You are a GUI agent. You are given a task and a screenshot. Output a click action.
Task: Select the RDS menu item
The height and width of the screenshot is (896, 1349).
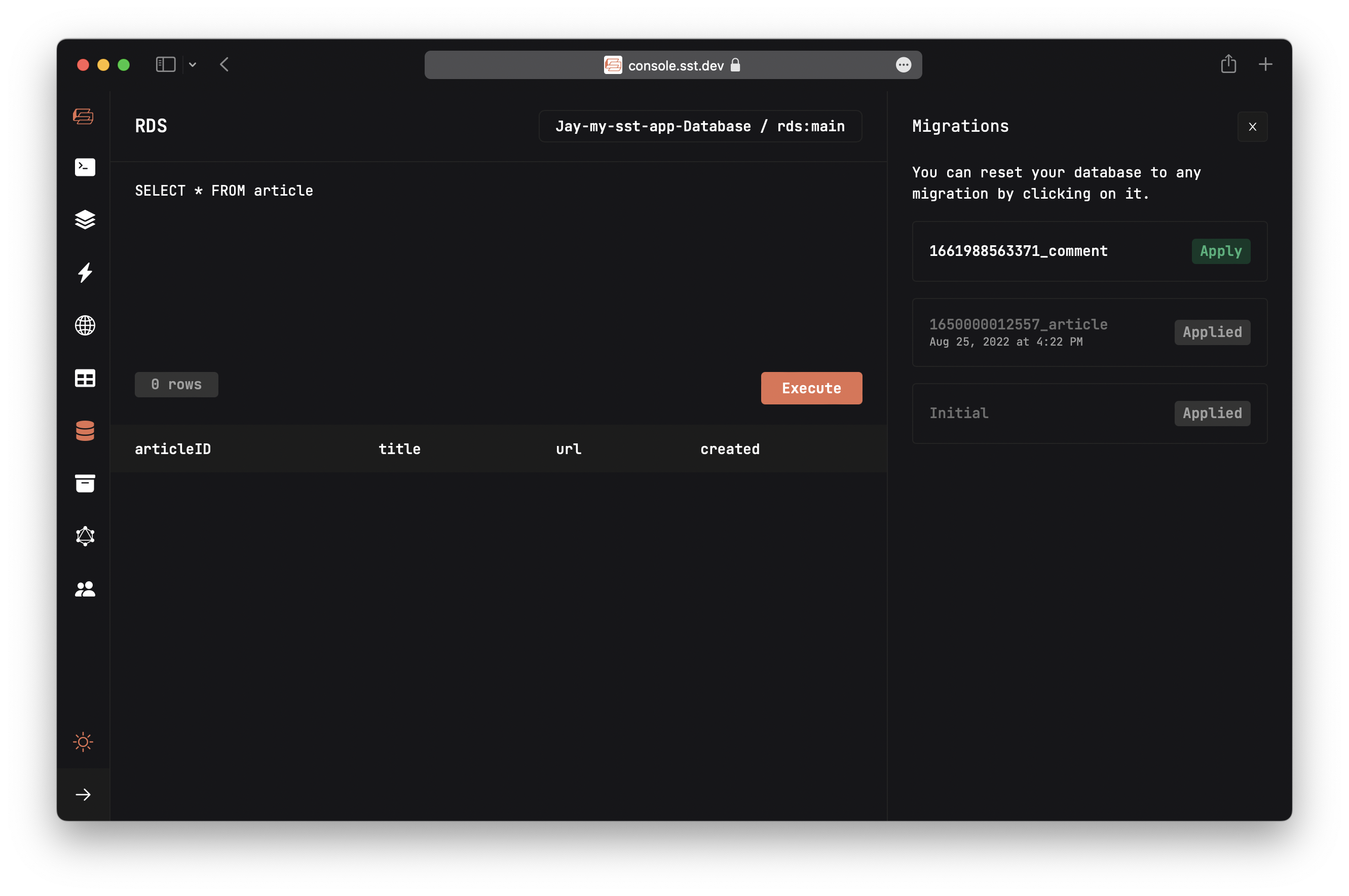[x=84, y=431]
